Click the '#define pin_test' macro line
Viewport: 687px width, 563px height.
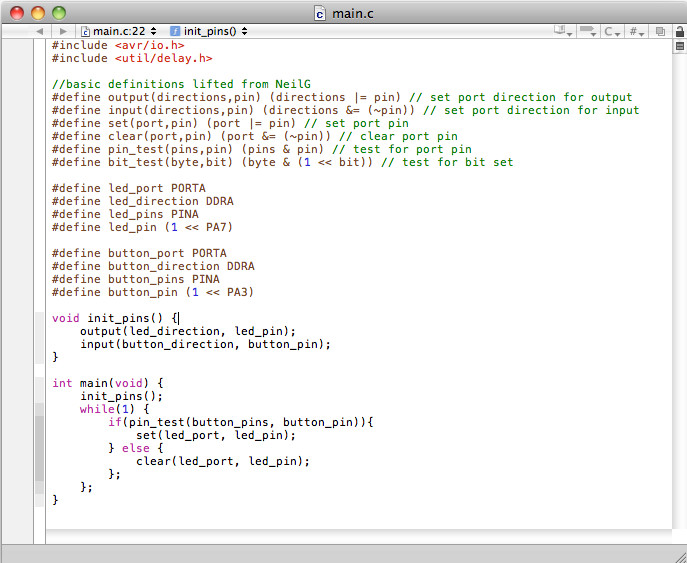262,149
